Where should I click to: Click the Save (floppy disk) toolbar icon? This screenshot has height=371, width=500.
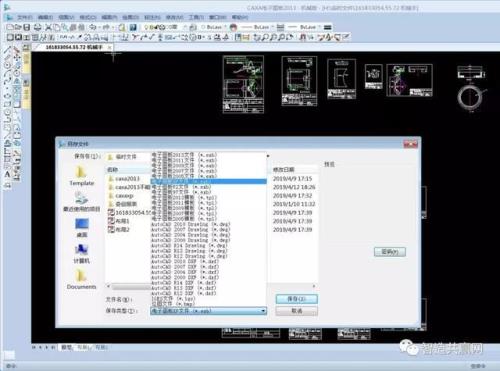click(x=27, y=27)
